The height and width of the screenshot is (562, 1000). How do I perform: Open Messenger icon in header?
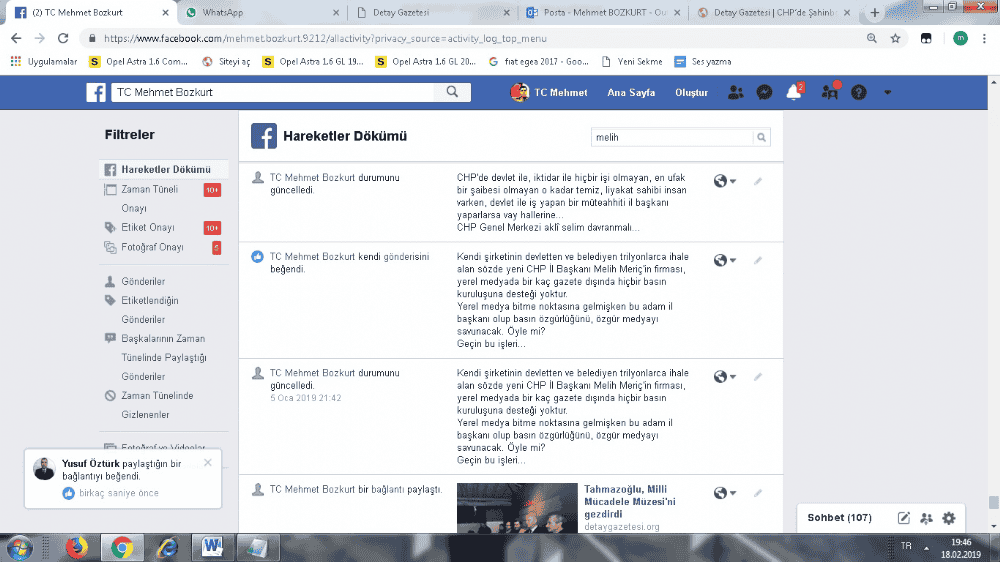764,92
